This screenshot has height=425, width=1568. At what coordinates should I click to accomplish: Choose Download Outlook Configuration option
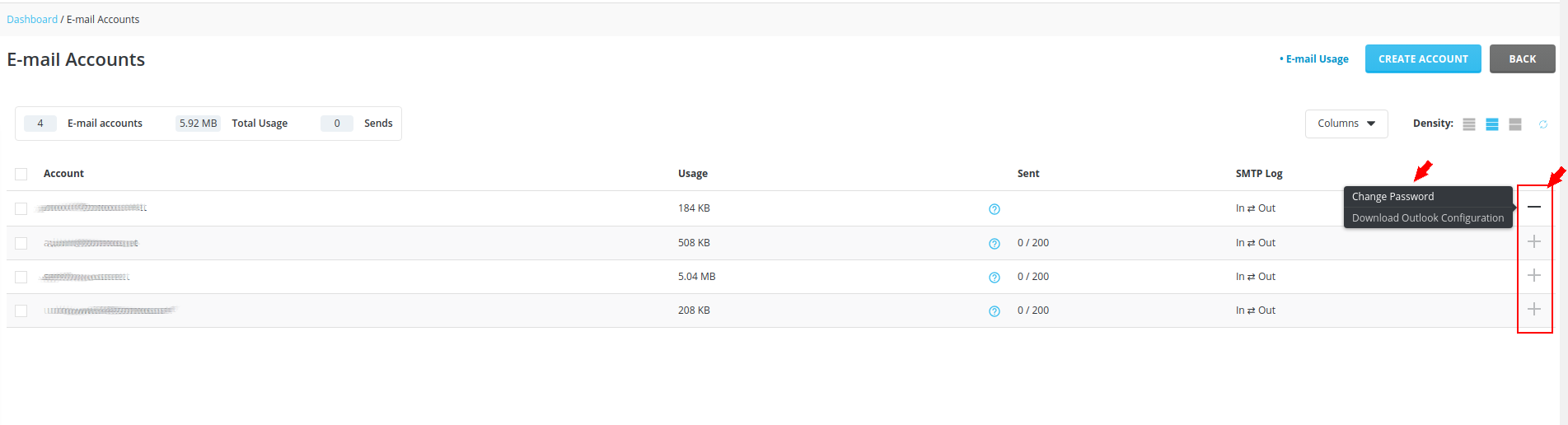[x=1427, y=218]
